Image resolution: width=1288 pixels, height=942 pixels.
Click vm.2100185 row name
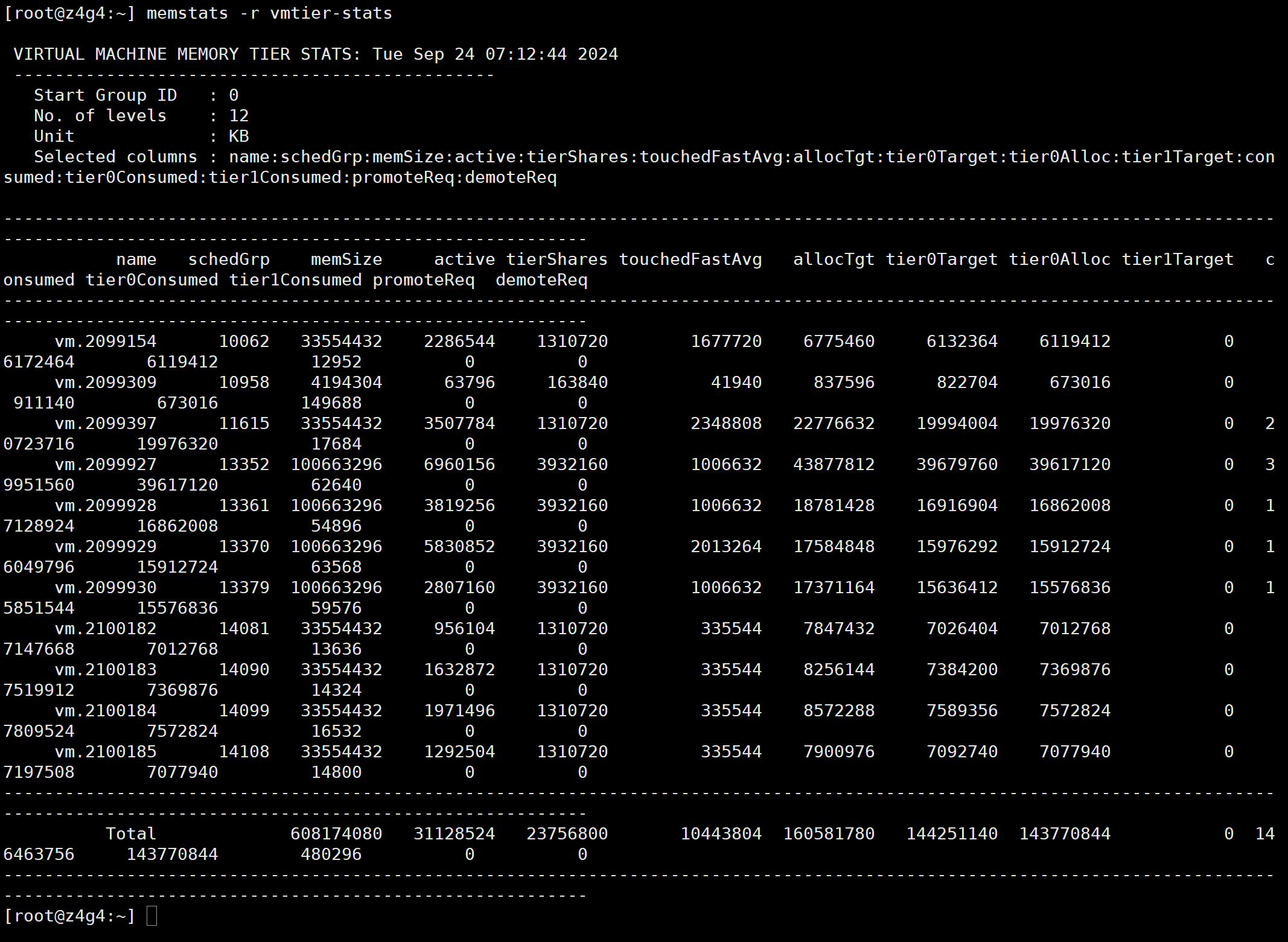(x=106, y=752)
